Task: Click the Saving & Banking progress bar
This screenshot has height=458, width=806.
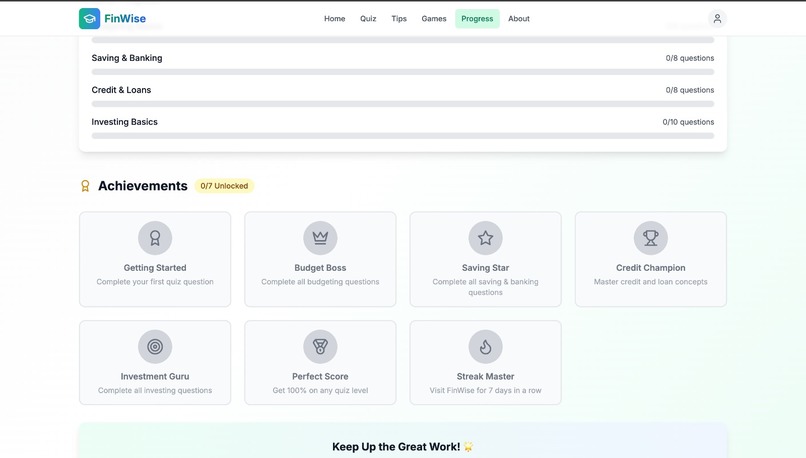Action: click(x=403, y=72)
